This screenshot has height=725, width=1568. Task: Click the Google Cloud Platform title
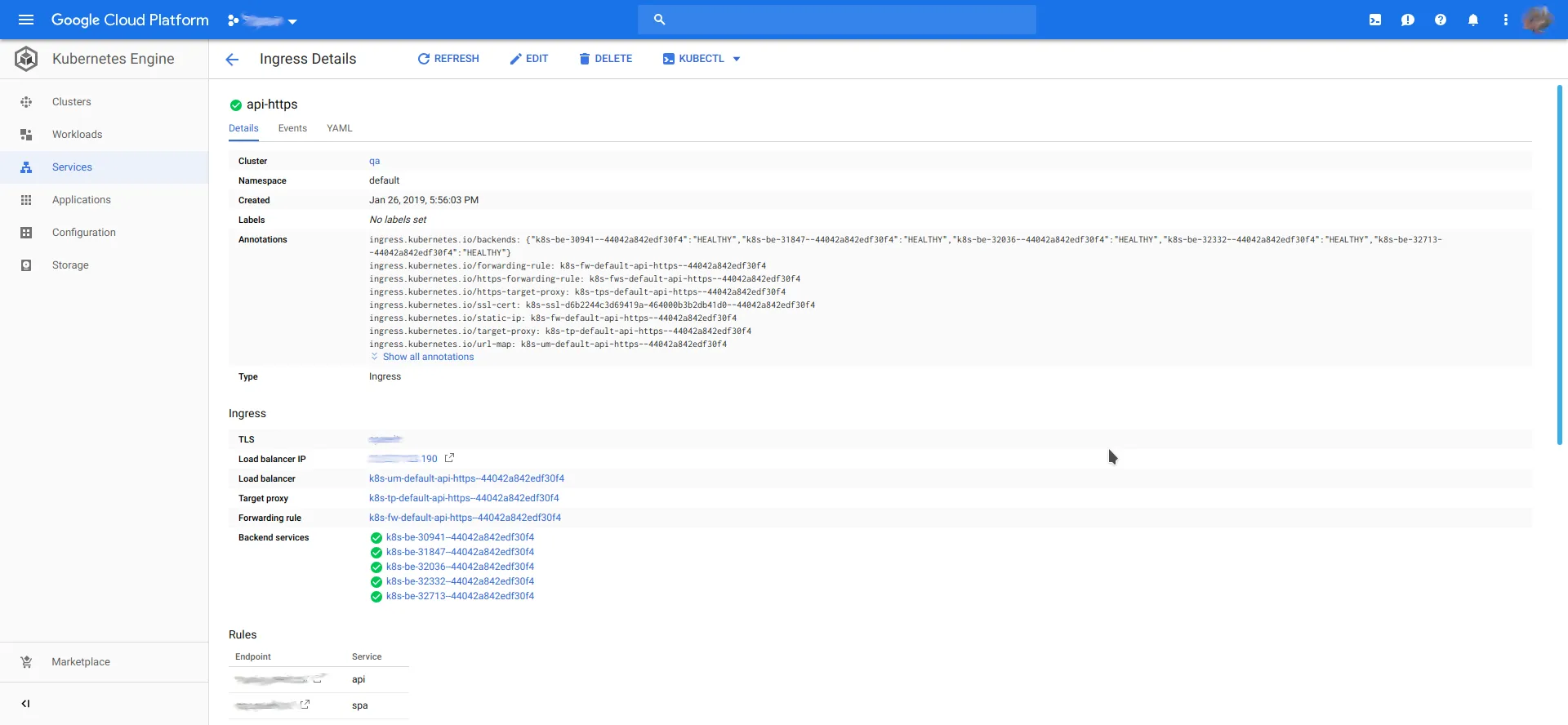point(130,20)
